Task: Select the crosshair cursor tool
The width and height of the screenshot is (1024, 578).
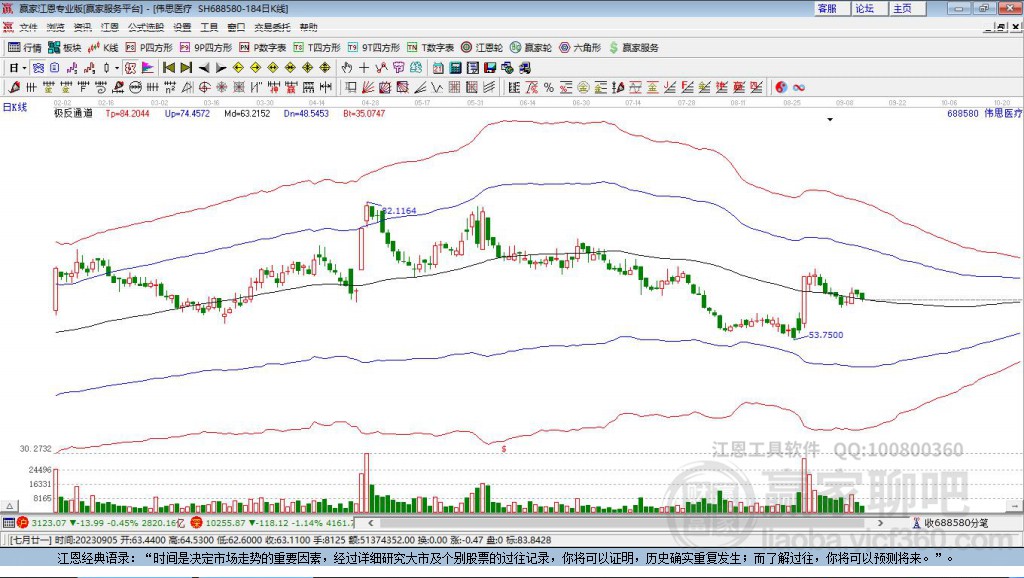Action: coord(364,68)
